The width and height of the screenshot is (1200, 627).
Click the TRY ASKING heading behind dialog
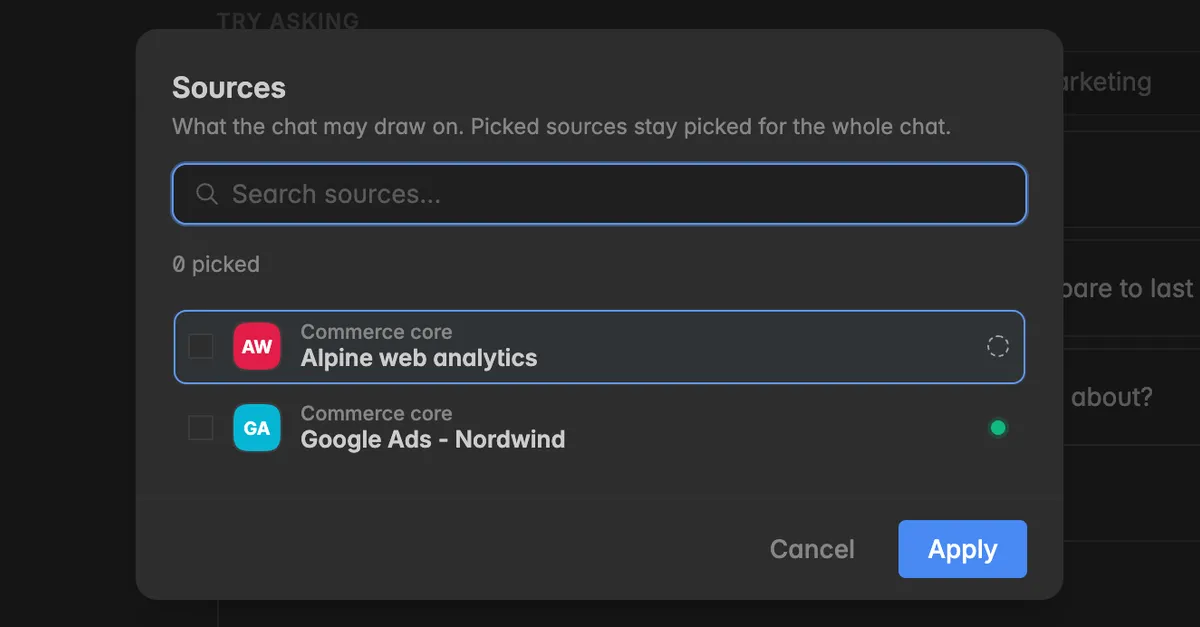288,20
